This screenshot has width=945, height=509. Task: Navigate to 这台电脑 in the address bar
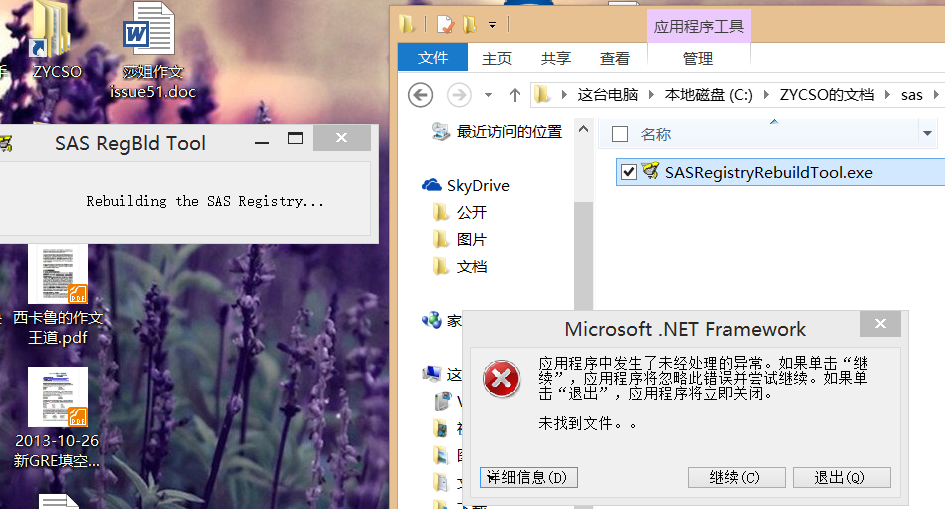coord(608,95)
